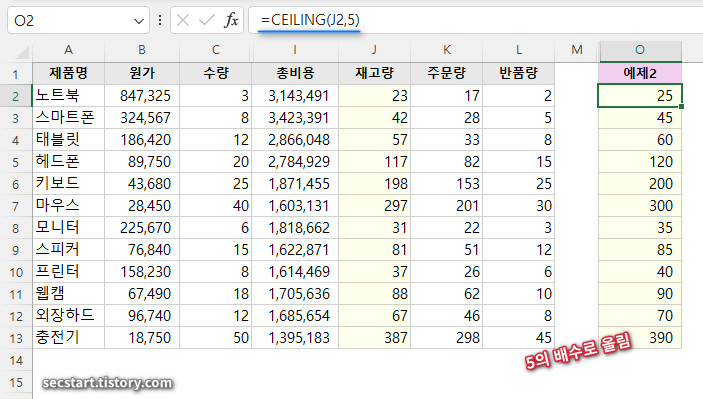This screenshot has height=399, width=703.
Task: Click the three-dot formula bar handle
Action: pos(160,20)
